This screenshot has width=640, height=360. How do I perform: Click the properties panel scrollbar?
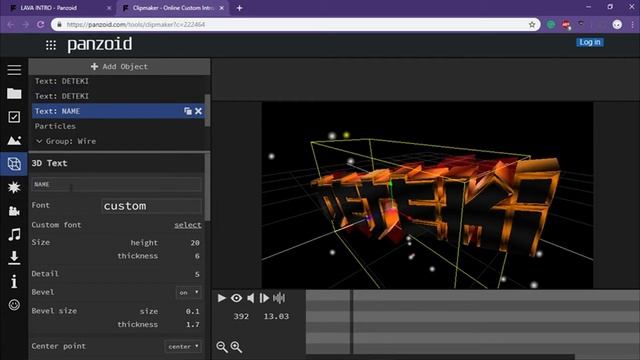pos(207,187)
